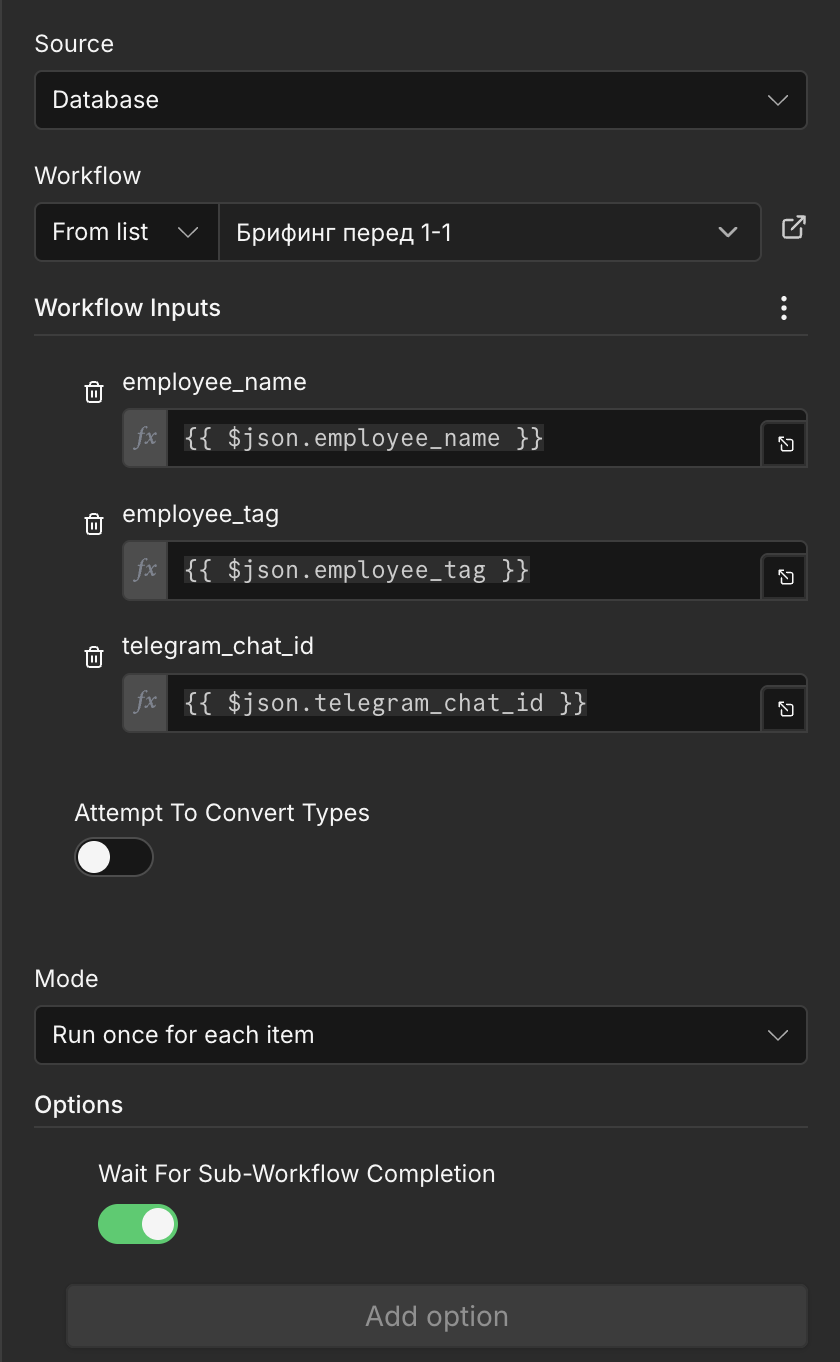
Task: Click the employee_tag expression field
Action: click(x=460, y=570)
